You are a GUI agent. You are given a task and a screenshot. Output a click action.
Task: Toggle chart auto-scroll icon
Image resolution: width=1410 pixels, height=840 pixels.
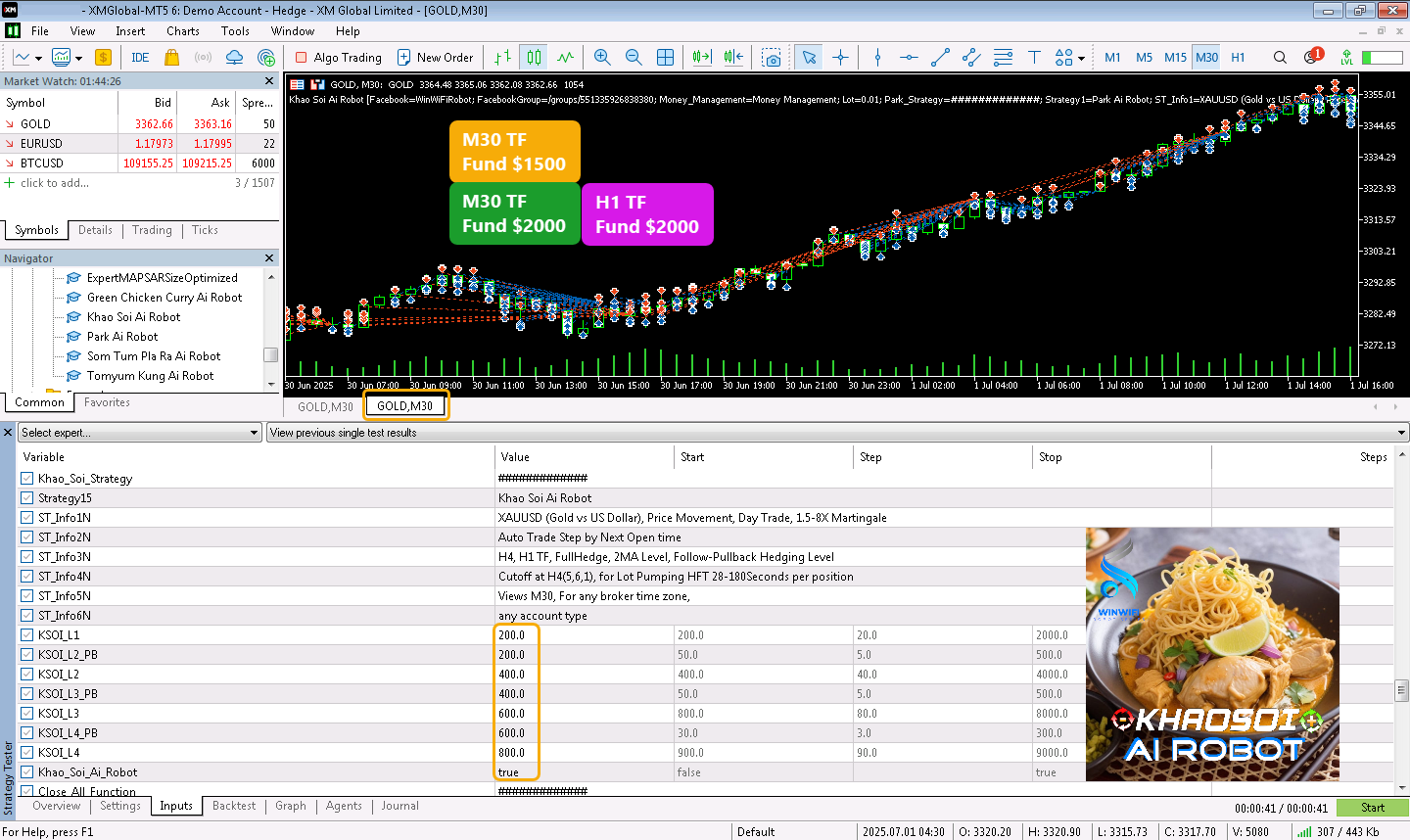coord(702,58)
